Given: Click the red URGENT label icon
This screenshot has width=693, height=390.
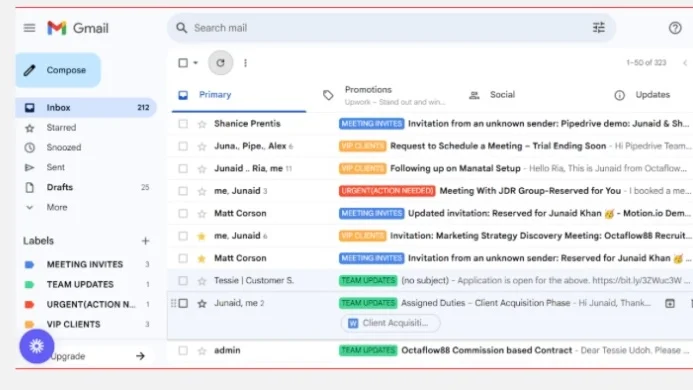Looking at the screenshot, I should (30, 304).
